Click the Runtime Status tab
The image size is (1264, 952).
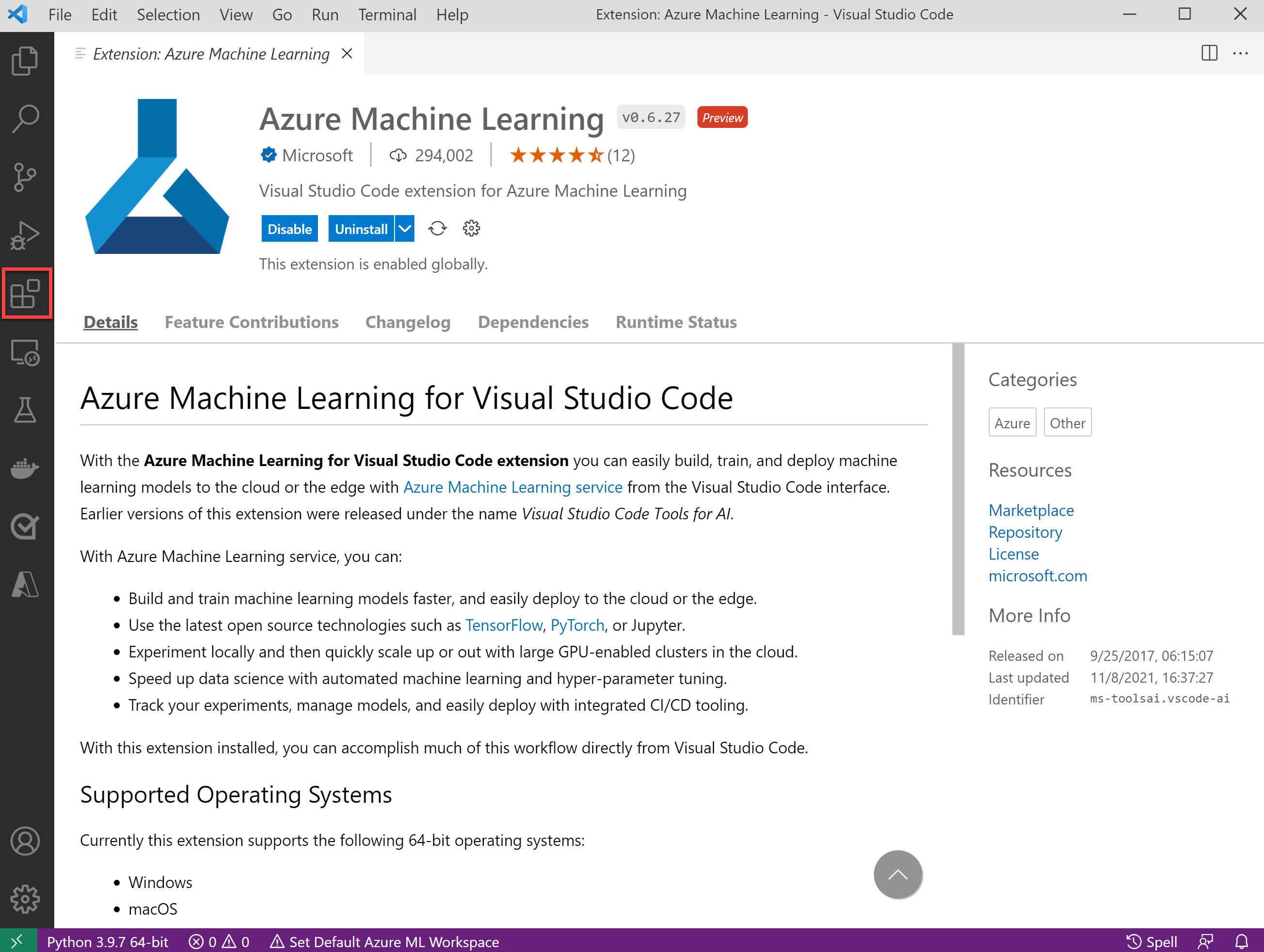(675, 321)
